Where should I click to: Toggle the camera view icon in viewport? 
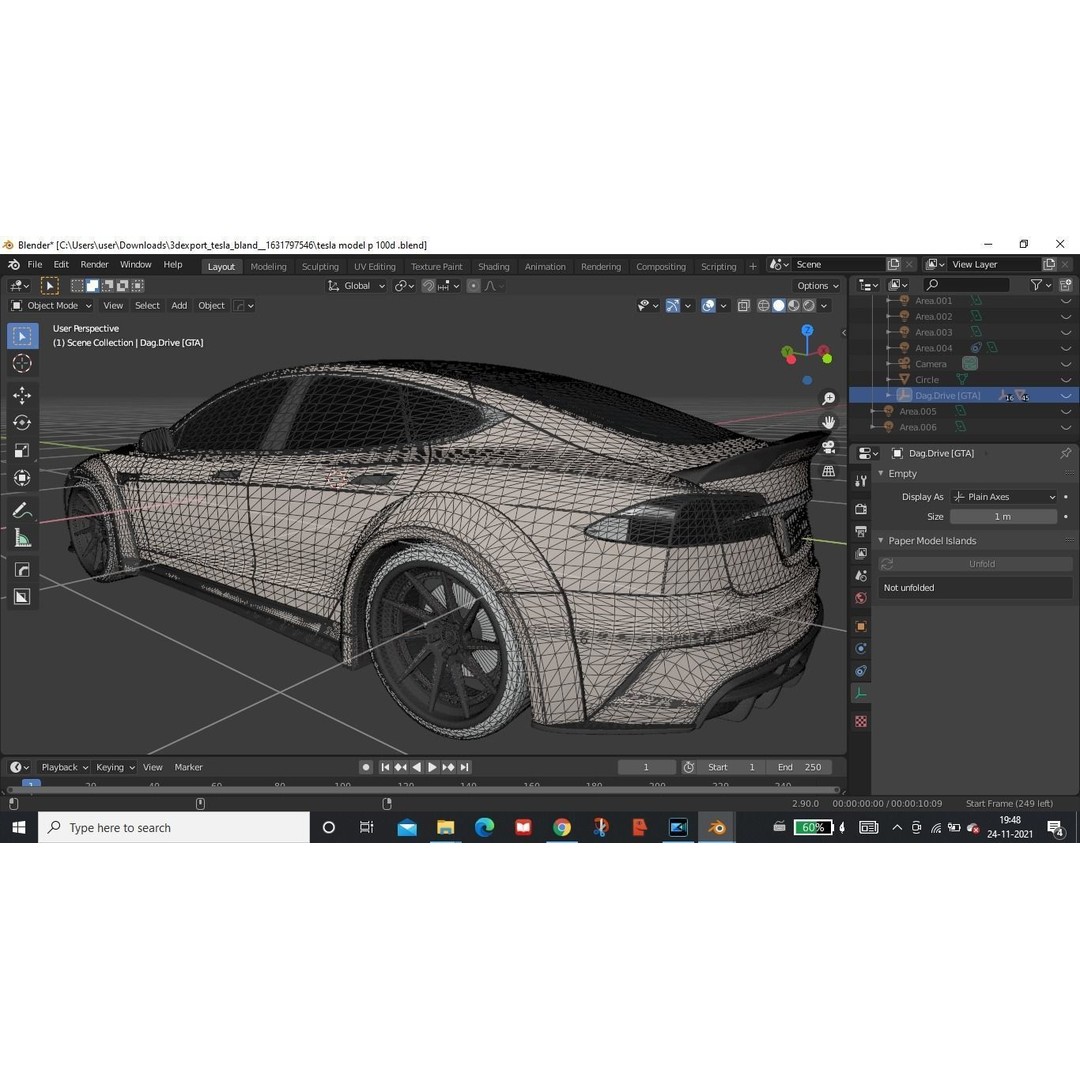(829, 447)
